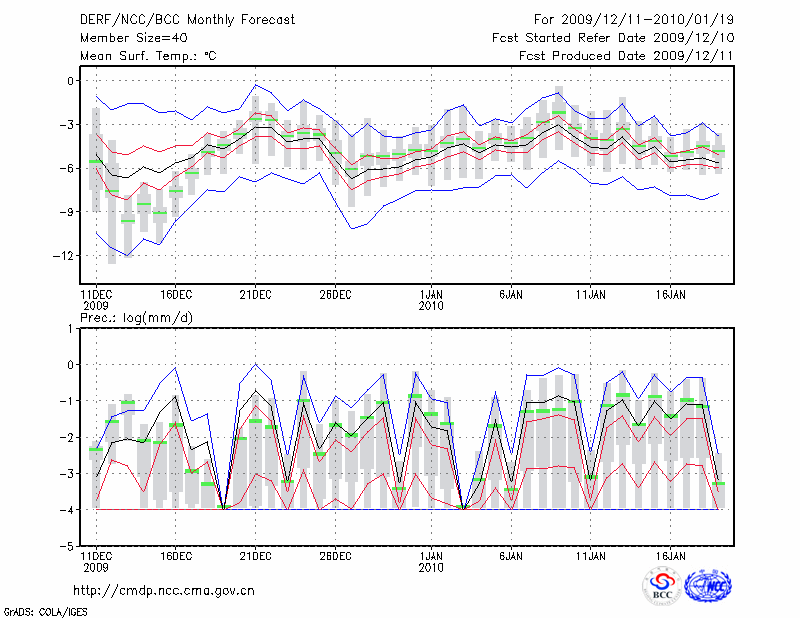The width and height of the screenshot is (800, 618).
Task: Click 21DEC tick label under temperature chart
Action: (x=255, y=294)
